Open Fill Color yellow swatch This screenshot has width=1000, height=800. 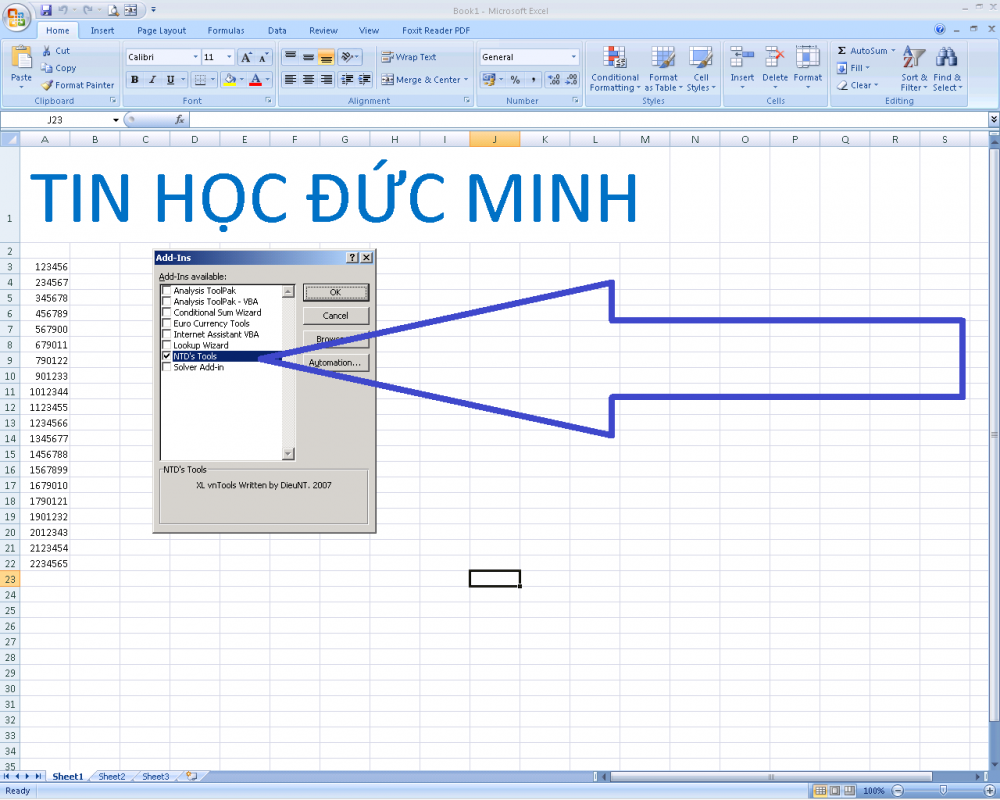pyautogui.click(x=230, y=80)
